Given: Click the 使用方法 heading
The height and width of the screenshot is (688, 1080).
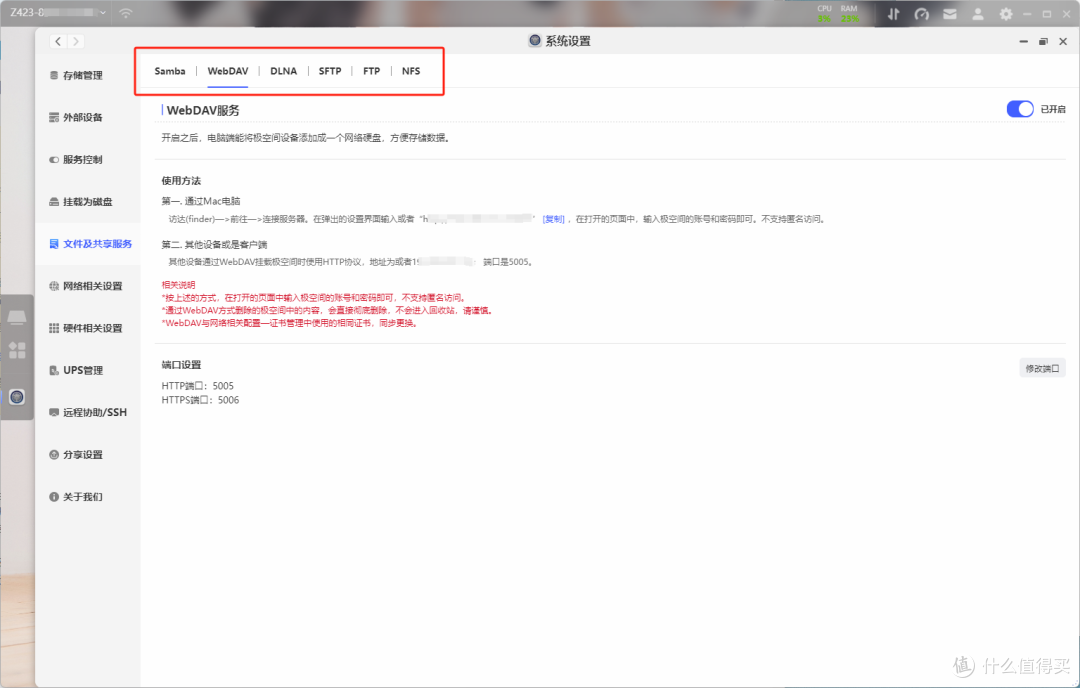Looking at the screenshot, I should (181, 180).
